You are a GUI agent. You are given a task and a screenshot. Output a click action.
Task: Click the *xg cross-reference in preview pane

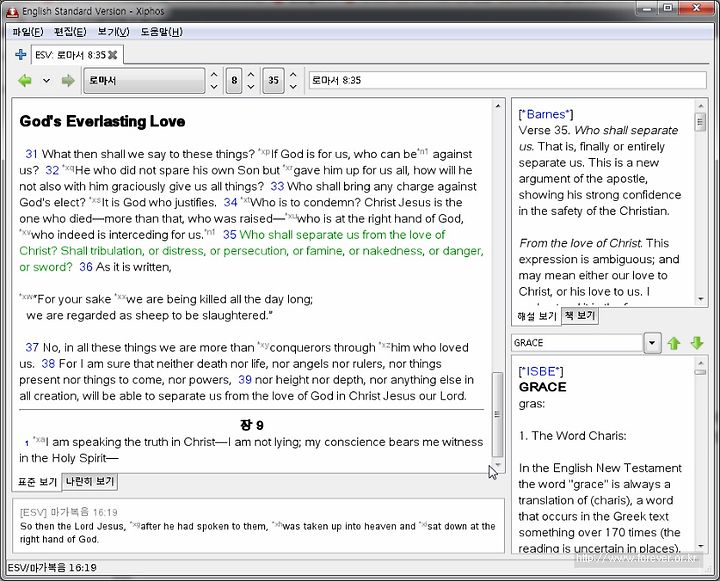135,523
